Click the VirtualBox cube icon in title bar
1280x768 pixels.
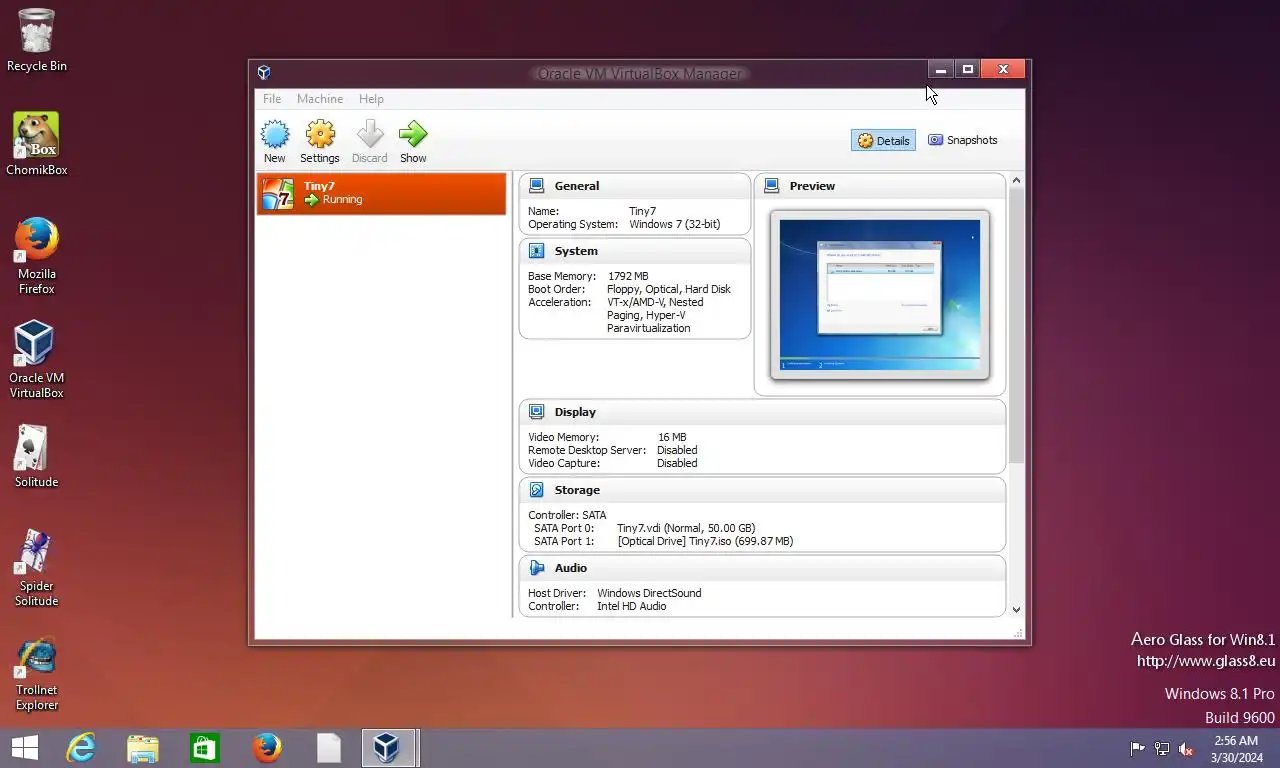click(264, 72)
